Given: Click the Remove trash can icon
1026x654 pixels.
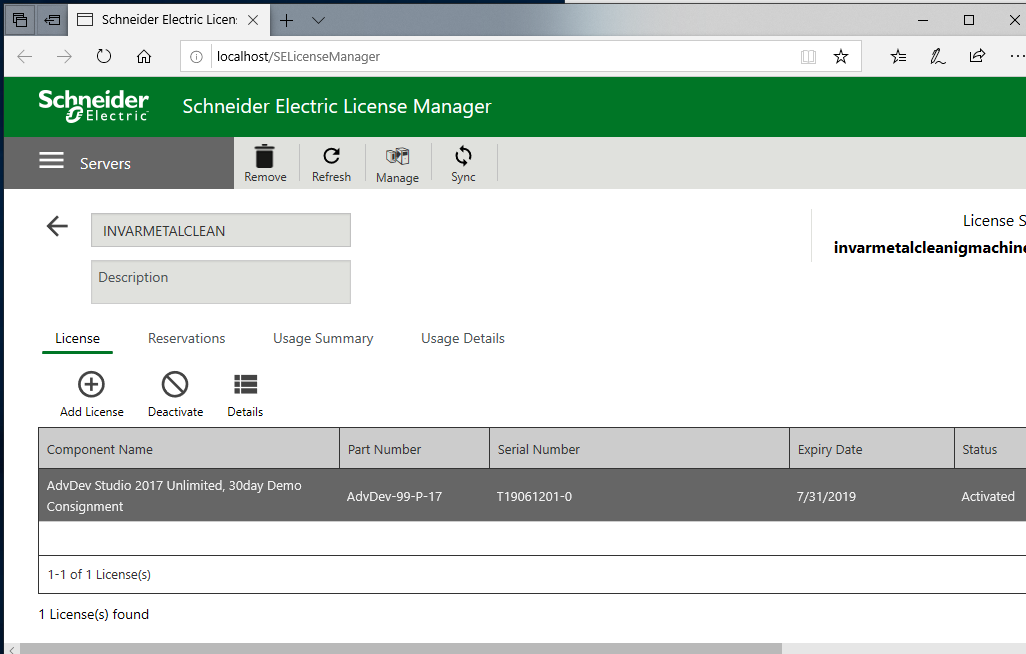Looking at the screenshot, I should point(264,156).
